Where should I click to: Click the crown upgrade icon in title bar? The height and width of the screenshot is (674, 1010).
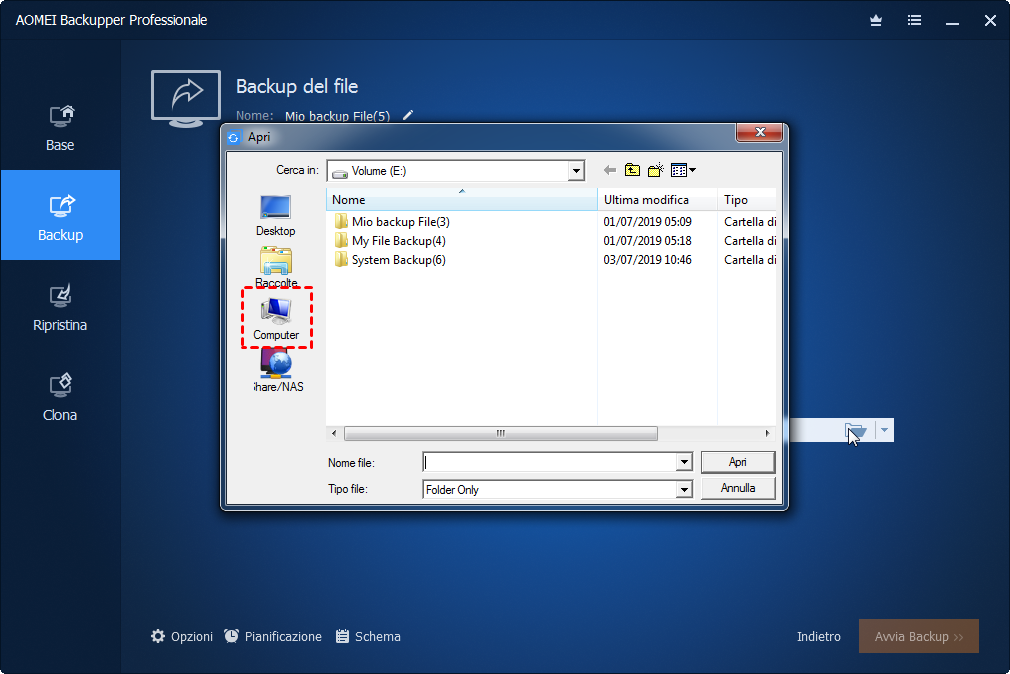(875, 21)
